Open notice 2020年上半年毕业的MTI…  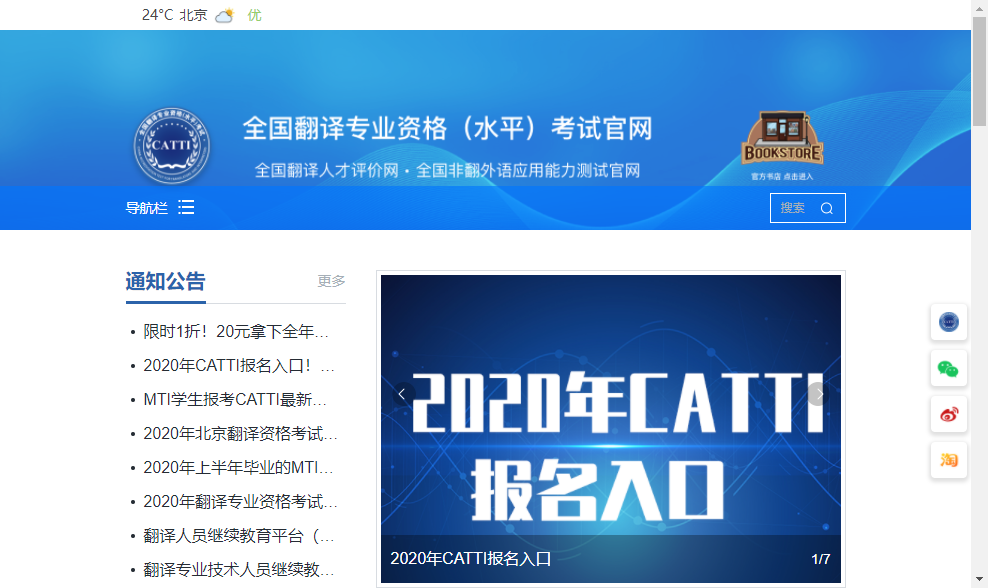point(238,468)
